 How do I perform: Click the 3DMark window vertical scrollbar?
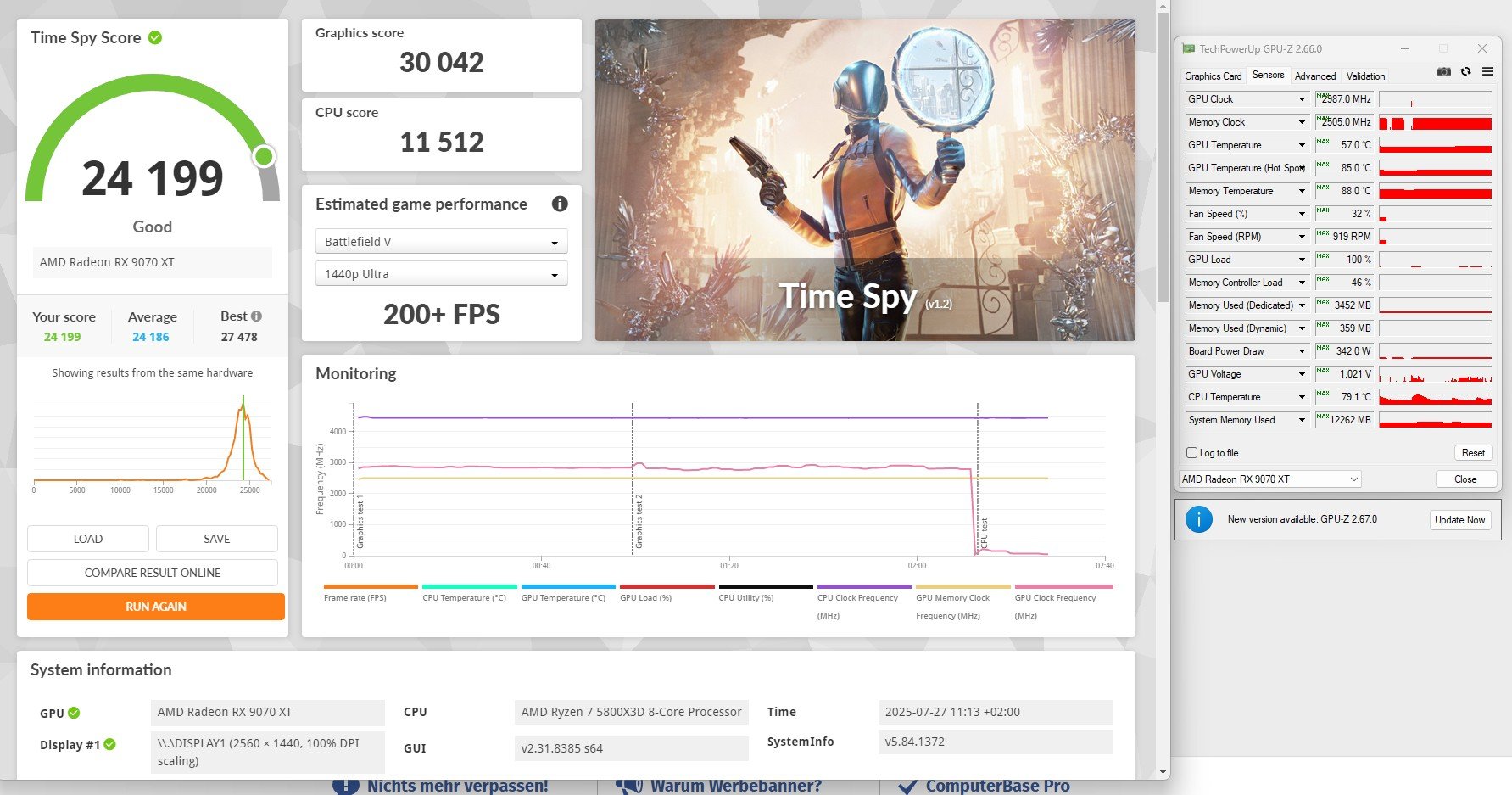[1163, 157]
